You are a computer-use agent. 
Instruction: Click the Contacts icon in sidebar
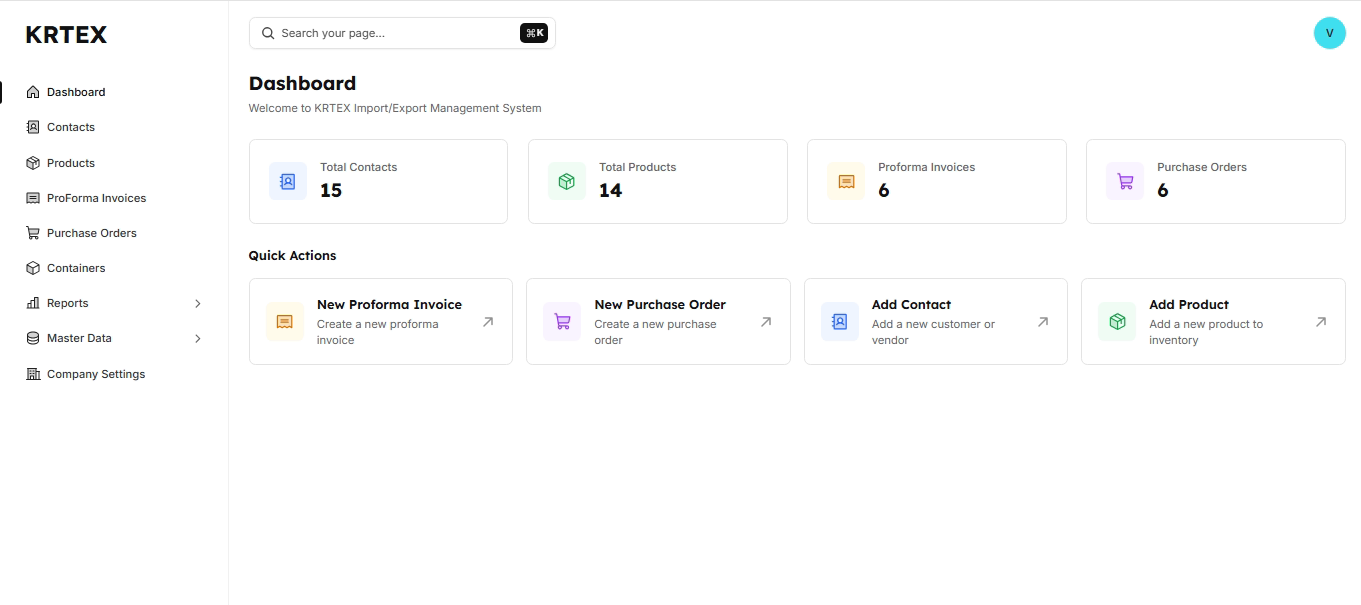click(33, 127)
